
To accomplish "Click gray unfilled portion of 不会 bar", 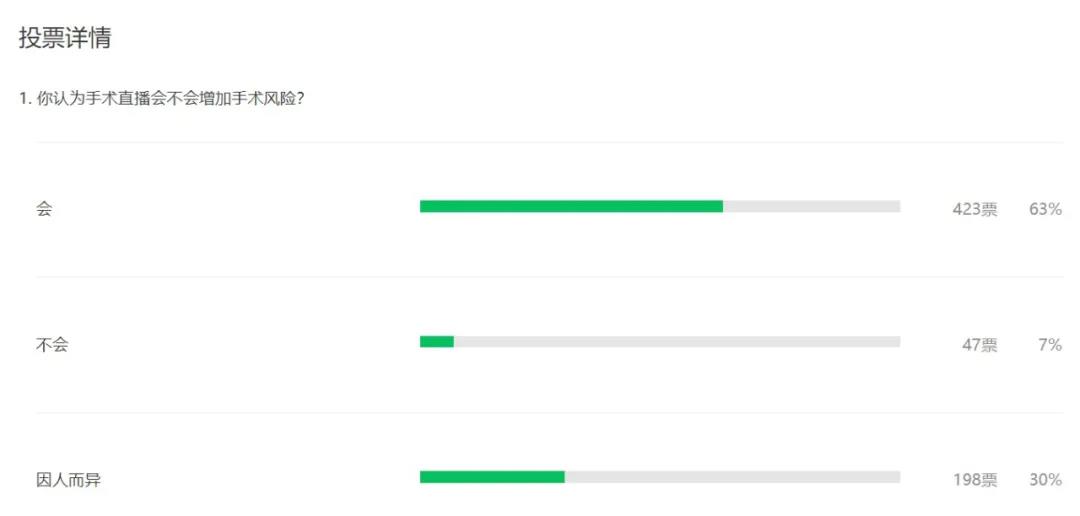I will [677, 342].
